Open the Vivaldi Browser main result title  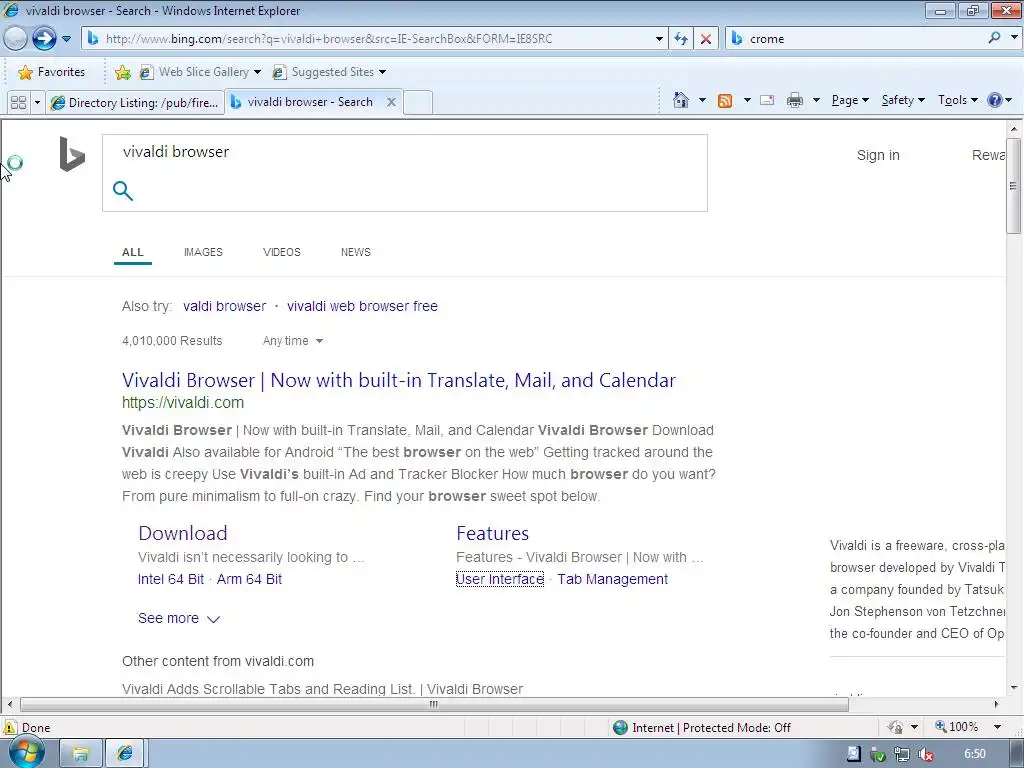coord(398,380)
